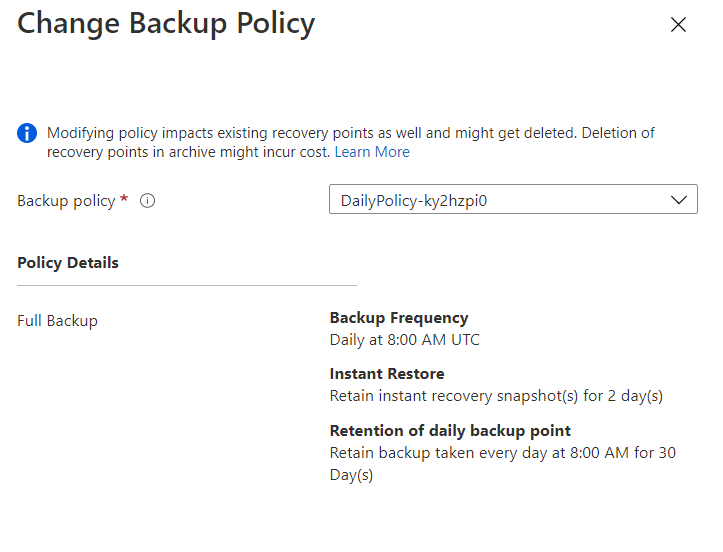Screen dimensions: 723x552
Task: Click the red required asterisk by Backup policy
Action: click(x=124, y=200)
